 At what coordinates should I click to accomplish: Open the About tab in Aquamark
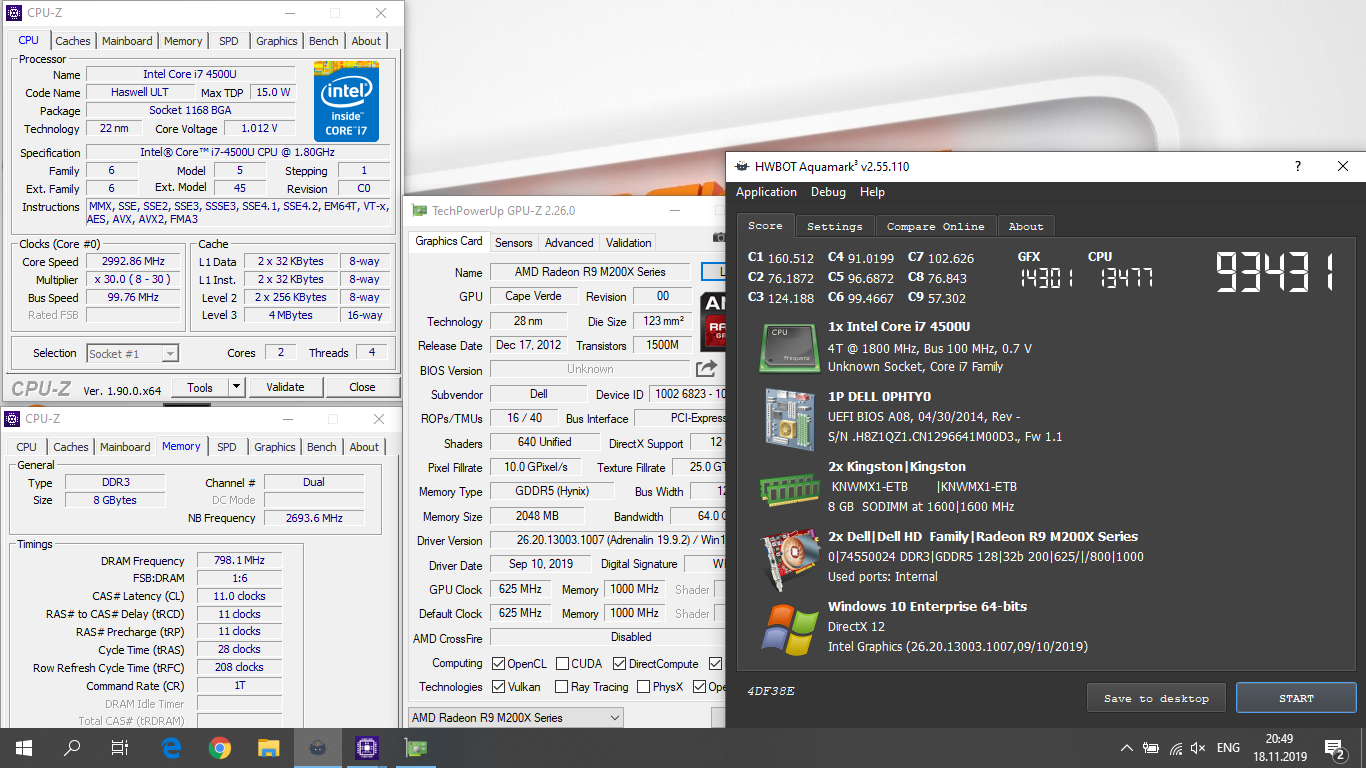click(1025, 226)
